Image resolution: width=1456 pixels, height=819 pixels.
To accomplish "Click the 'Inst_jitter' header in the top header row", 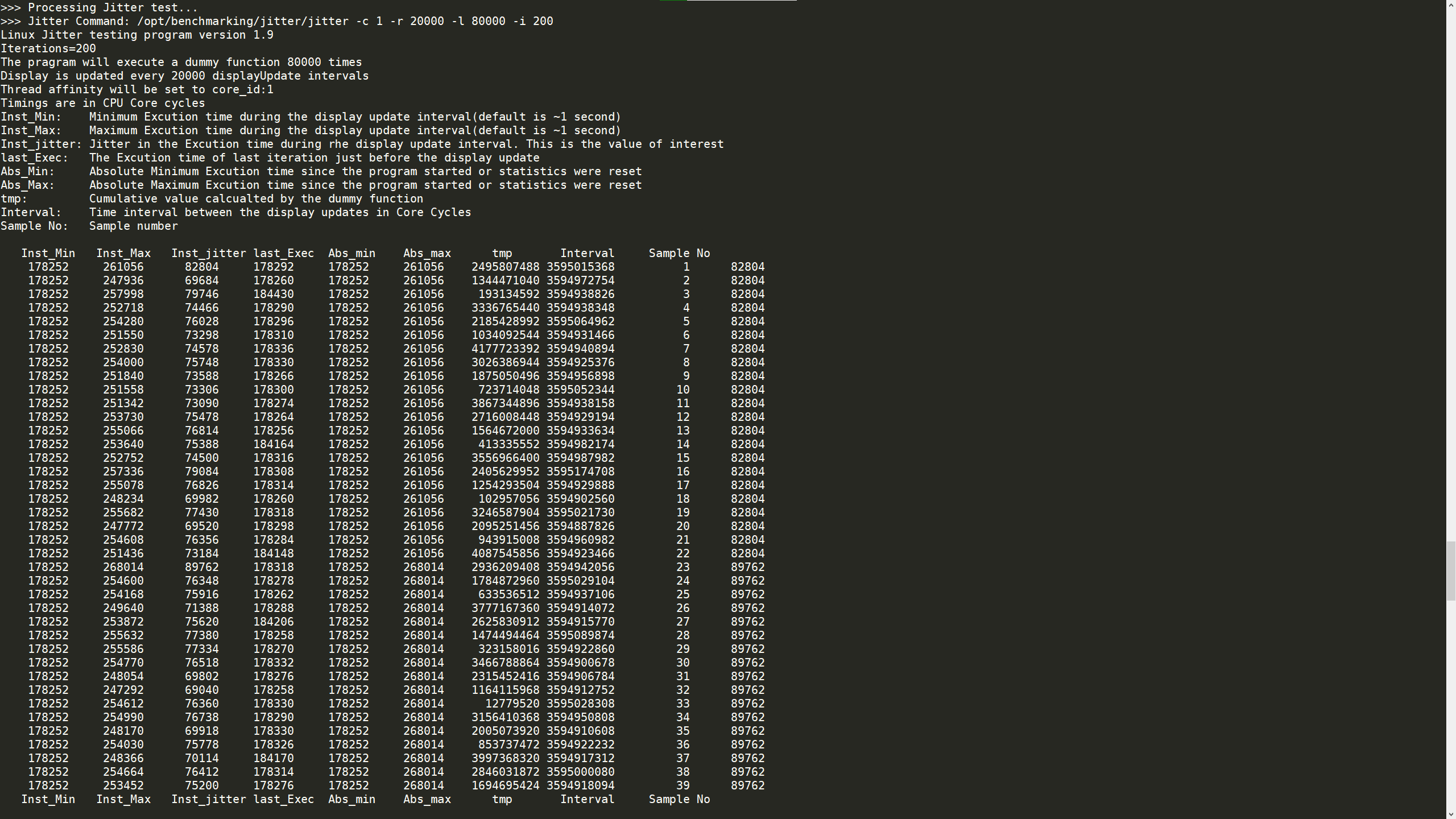I will point(208,253).
